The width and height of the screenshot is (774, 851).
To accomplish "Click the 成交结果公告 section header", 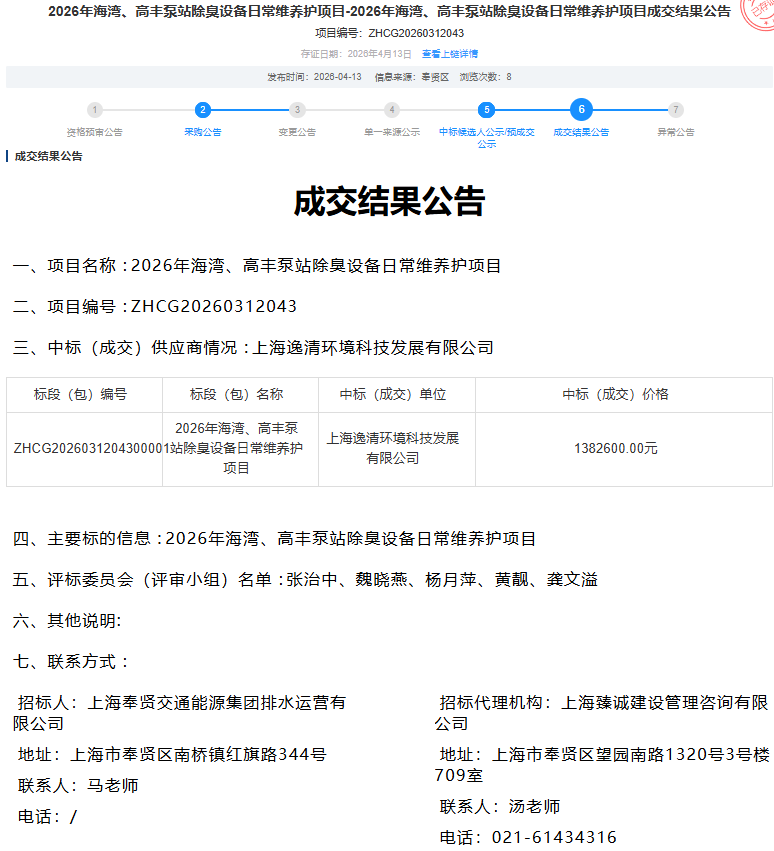I will pos(49,156).
